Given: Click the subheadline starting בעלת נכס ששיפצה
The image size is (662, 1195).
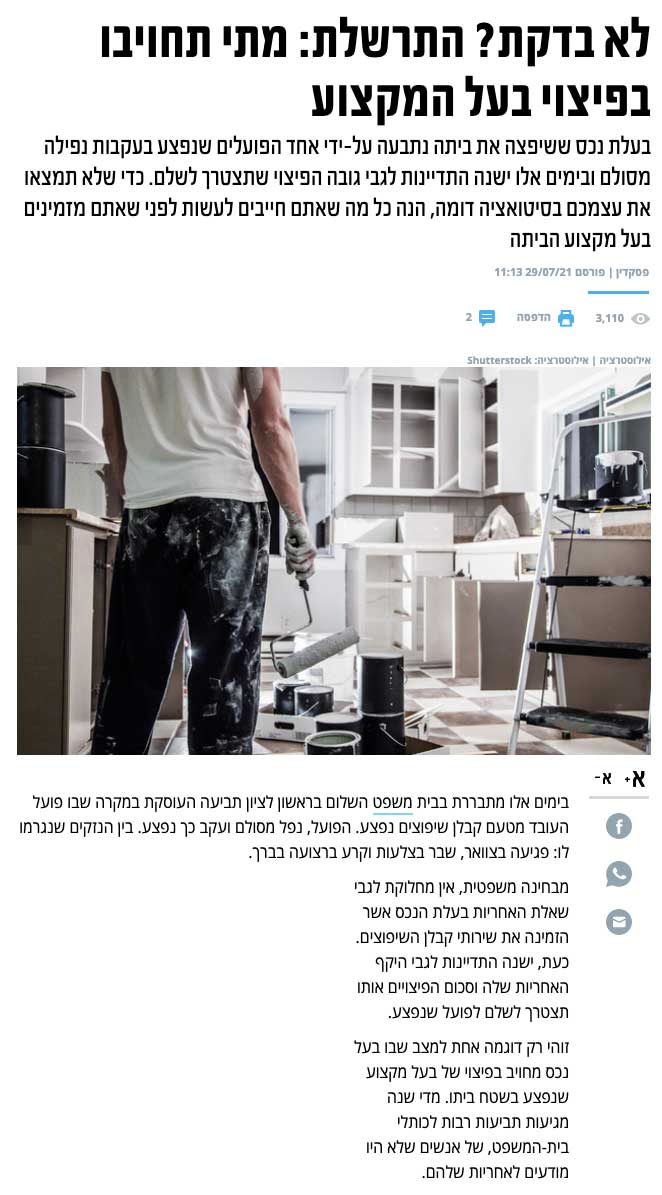Looking at the screenshot, I should coord(337,193).
